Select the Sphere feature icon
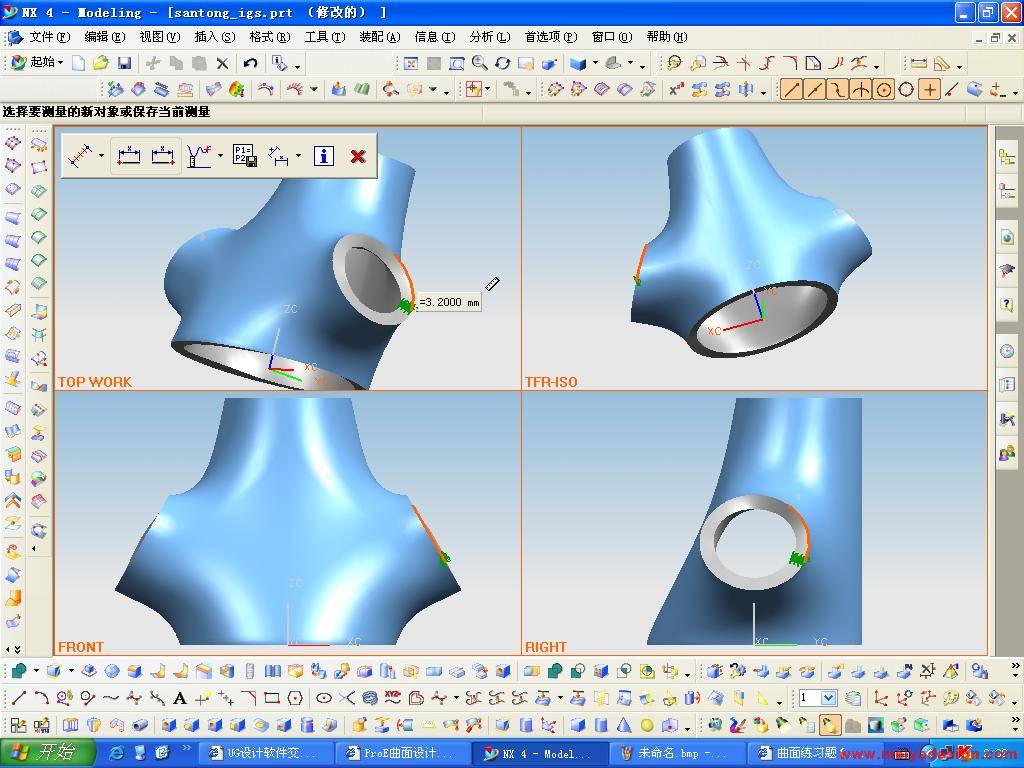 click(647, 725)
